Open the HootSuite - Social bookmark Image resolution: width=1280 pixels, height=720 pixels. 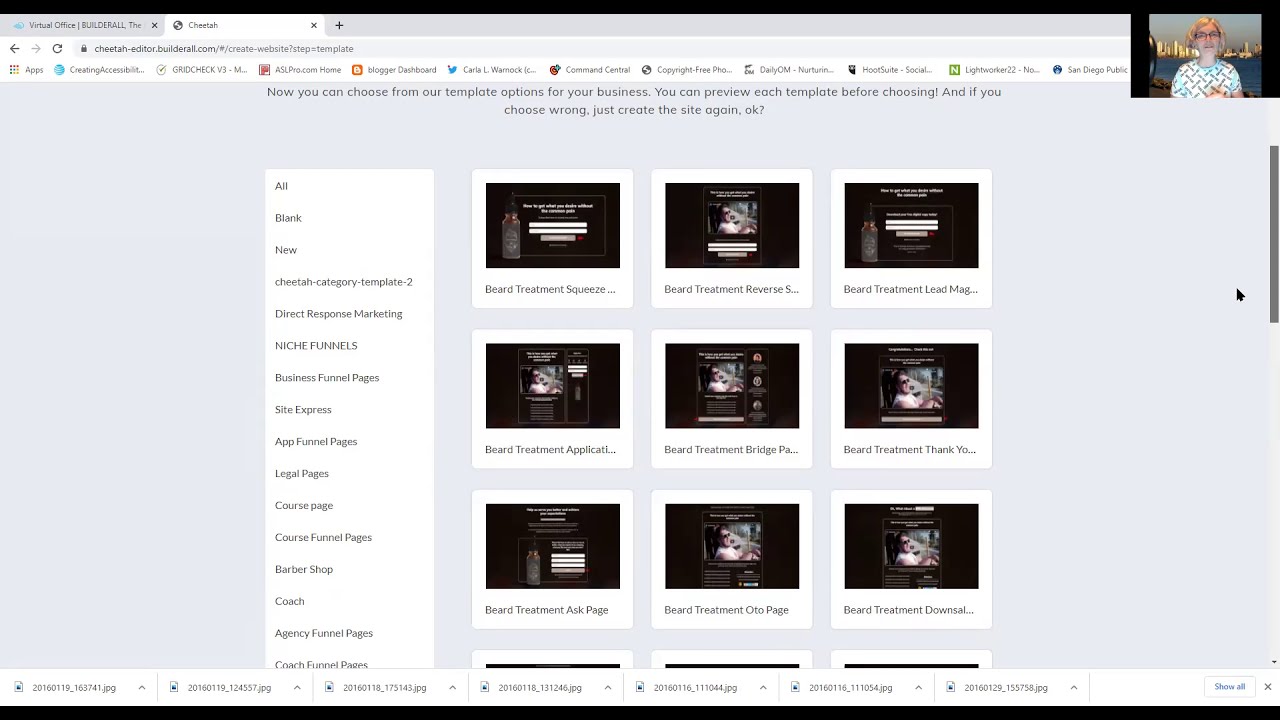click(890, 70)
